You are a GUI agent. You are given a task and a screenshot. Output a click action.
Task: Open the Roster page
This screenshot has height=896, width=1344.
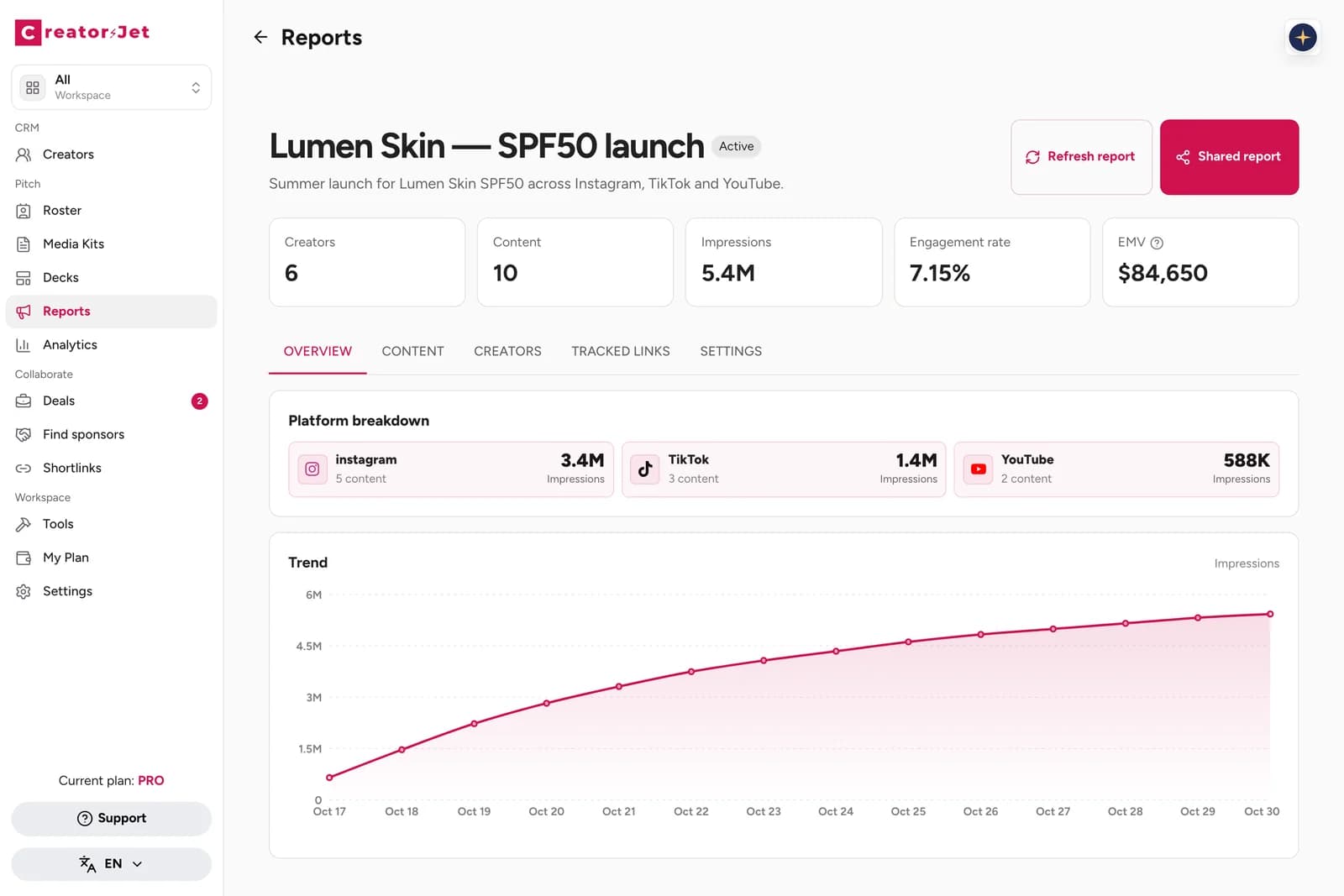pyautogui.click(x=111, y=211)
